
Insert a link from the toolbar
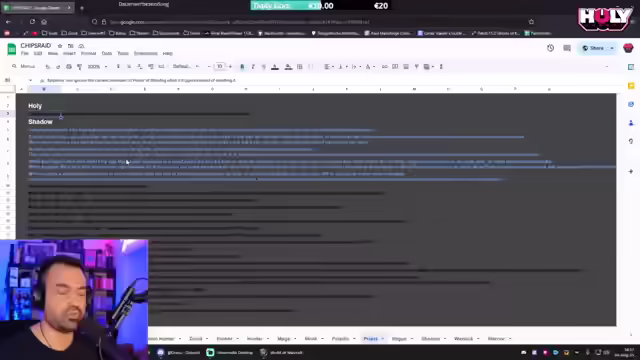[x=384, y=67]
